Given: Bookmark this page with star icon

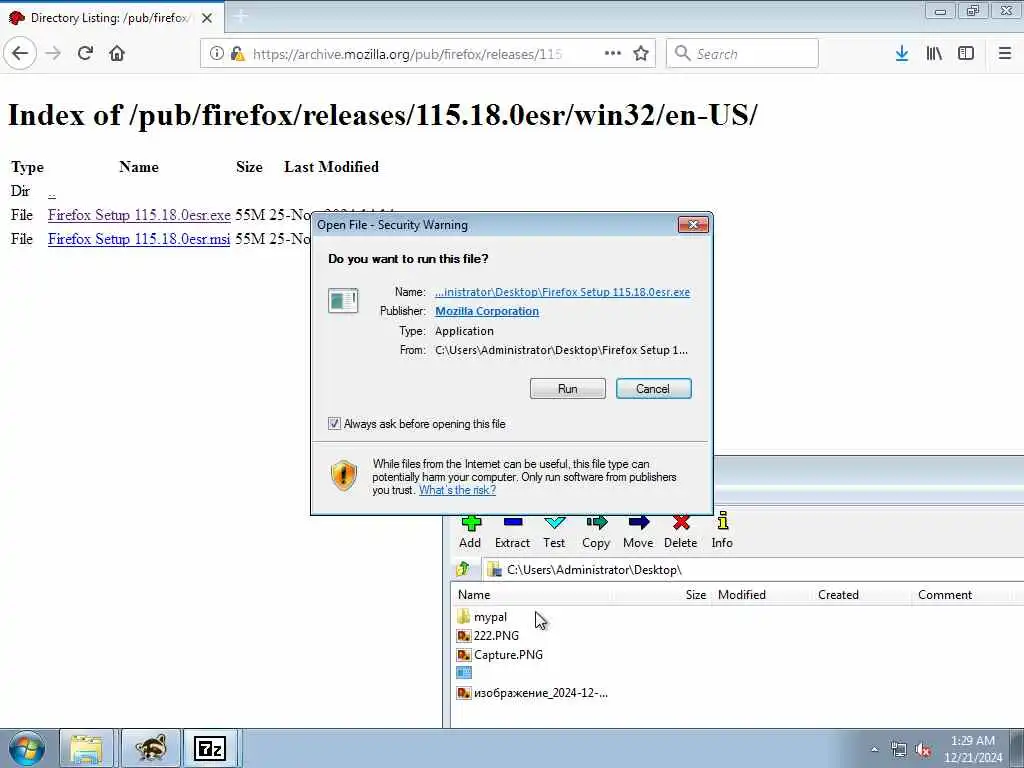Looking at the screenshot, I should click(x=641, y=53).
